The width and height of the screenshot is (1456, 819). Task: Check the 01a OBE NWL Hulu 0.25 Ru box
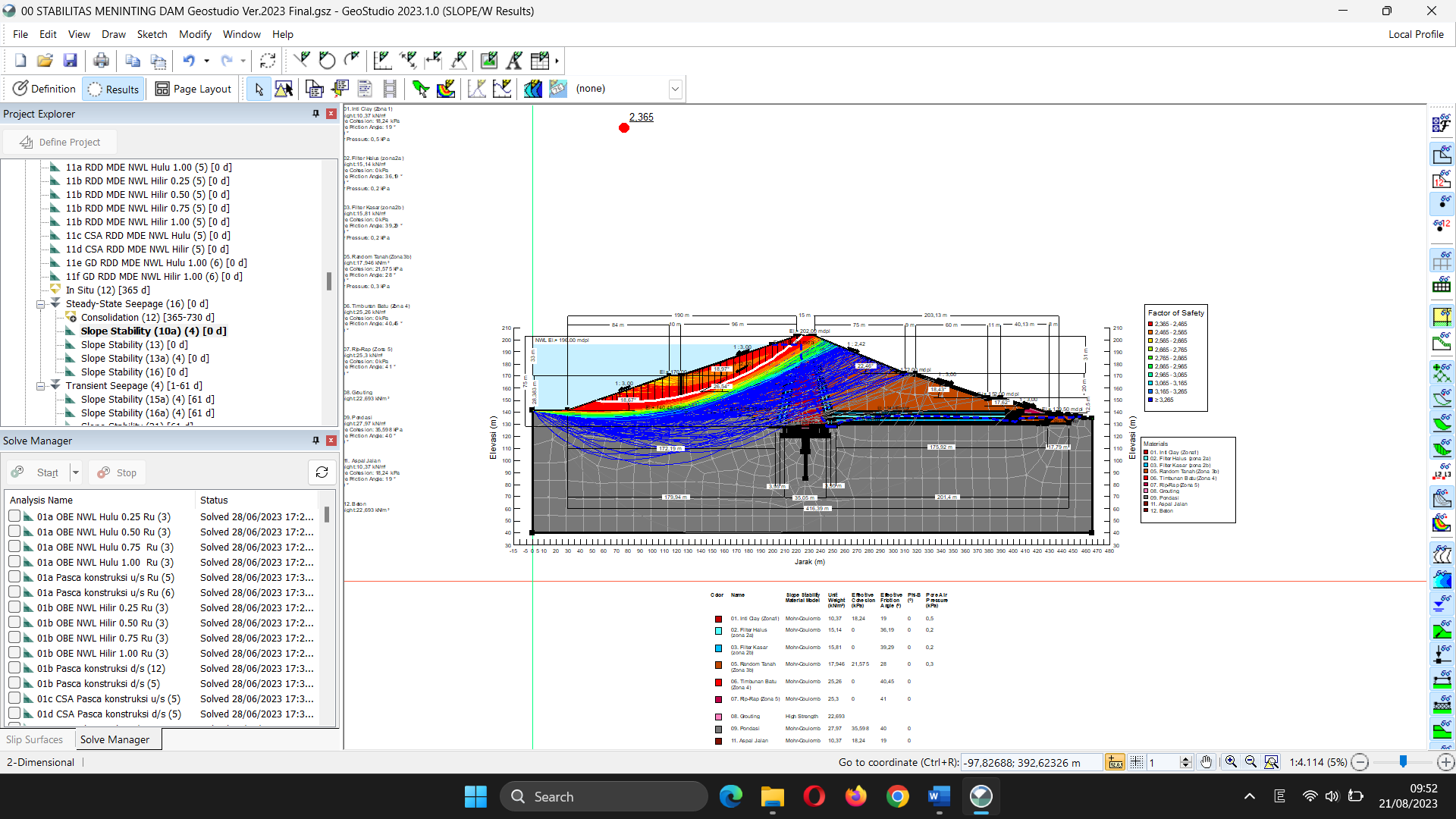14,516
